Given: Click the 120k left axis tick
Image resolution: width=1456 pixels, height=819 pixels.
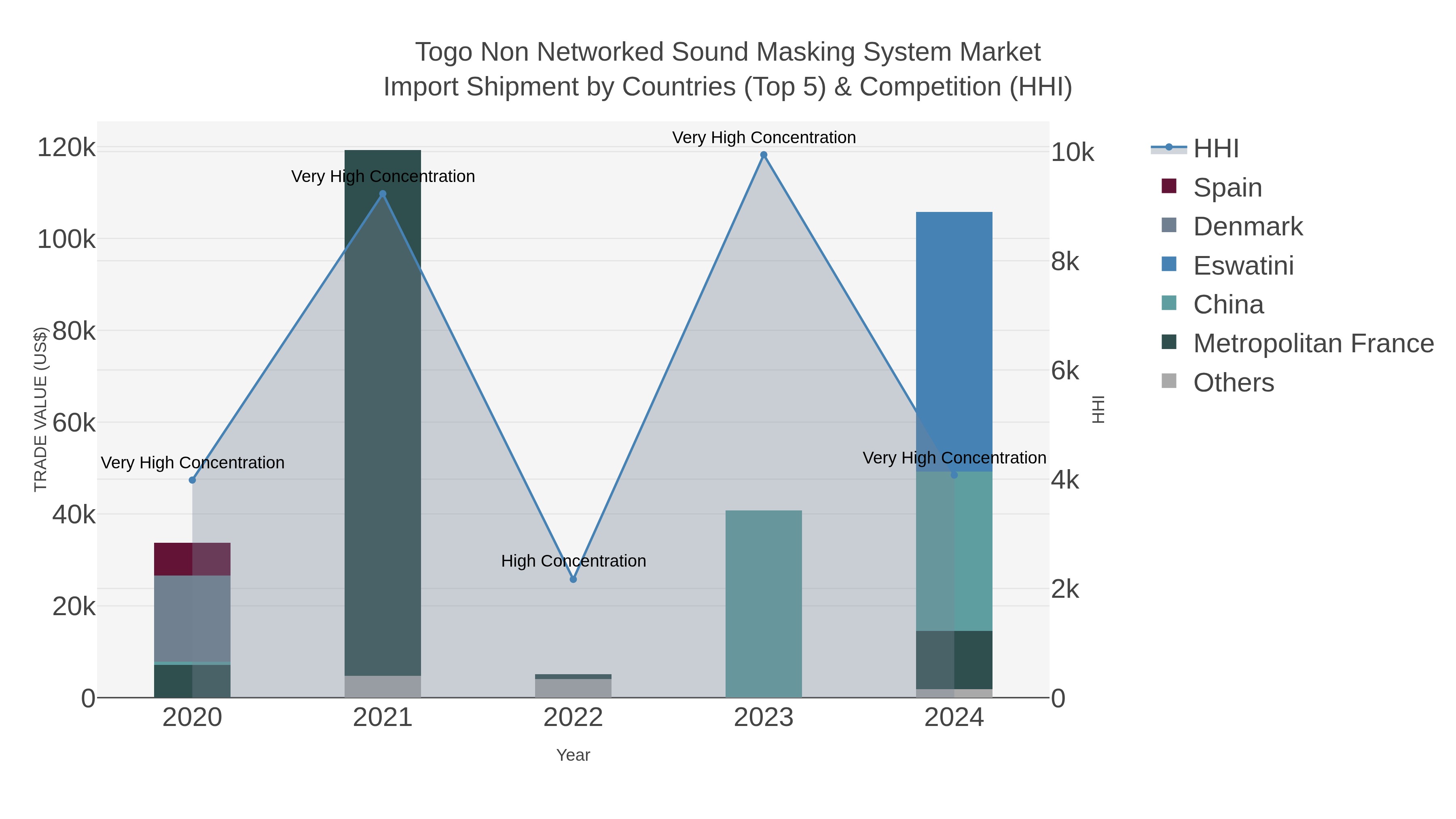Looking at the screenshot, I should (x=67, y=148).
